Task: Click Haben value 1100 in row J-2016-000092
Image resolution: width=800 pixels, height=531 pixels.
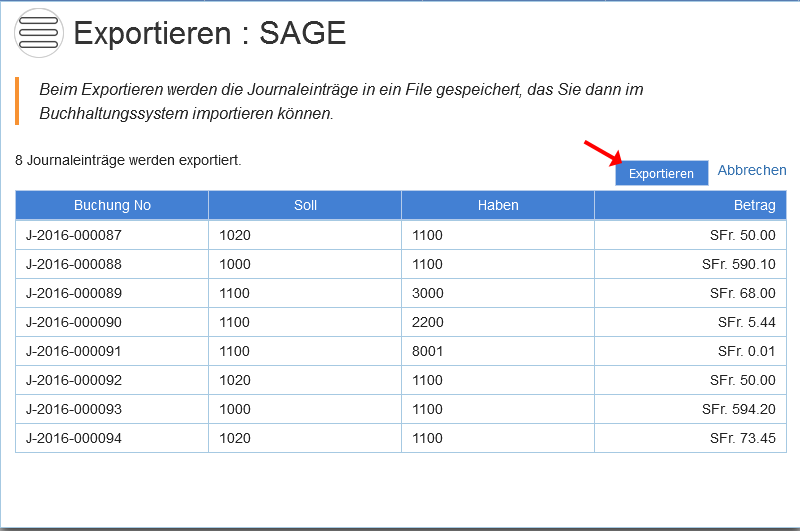Action: pyautogui.click(x=427, y=381)
